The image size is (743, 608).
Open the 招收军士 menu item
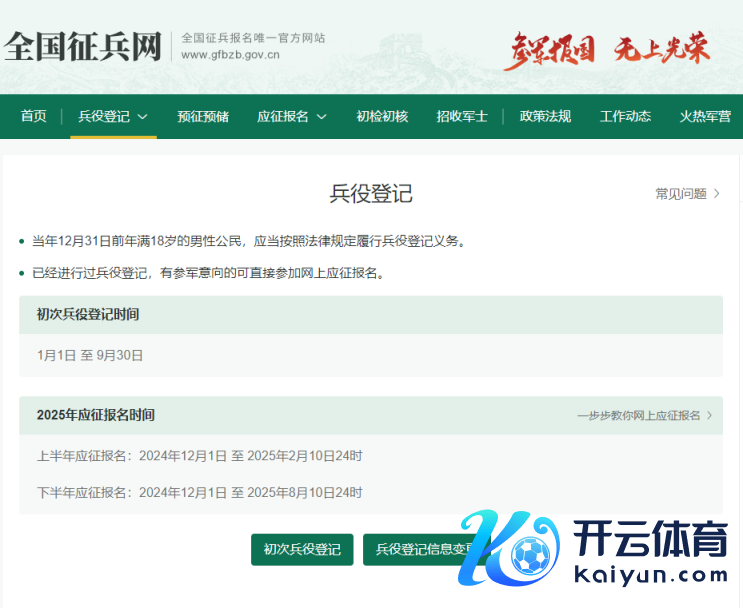[x=462, y=116]
